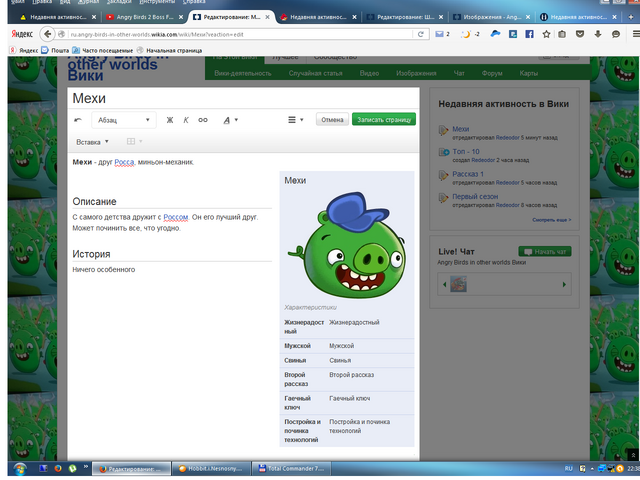Click the left arrow in chat users carousel

[444, 284]
